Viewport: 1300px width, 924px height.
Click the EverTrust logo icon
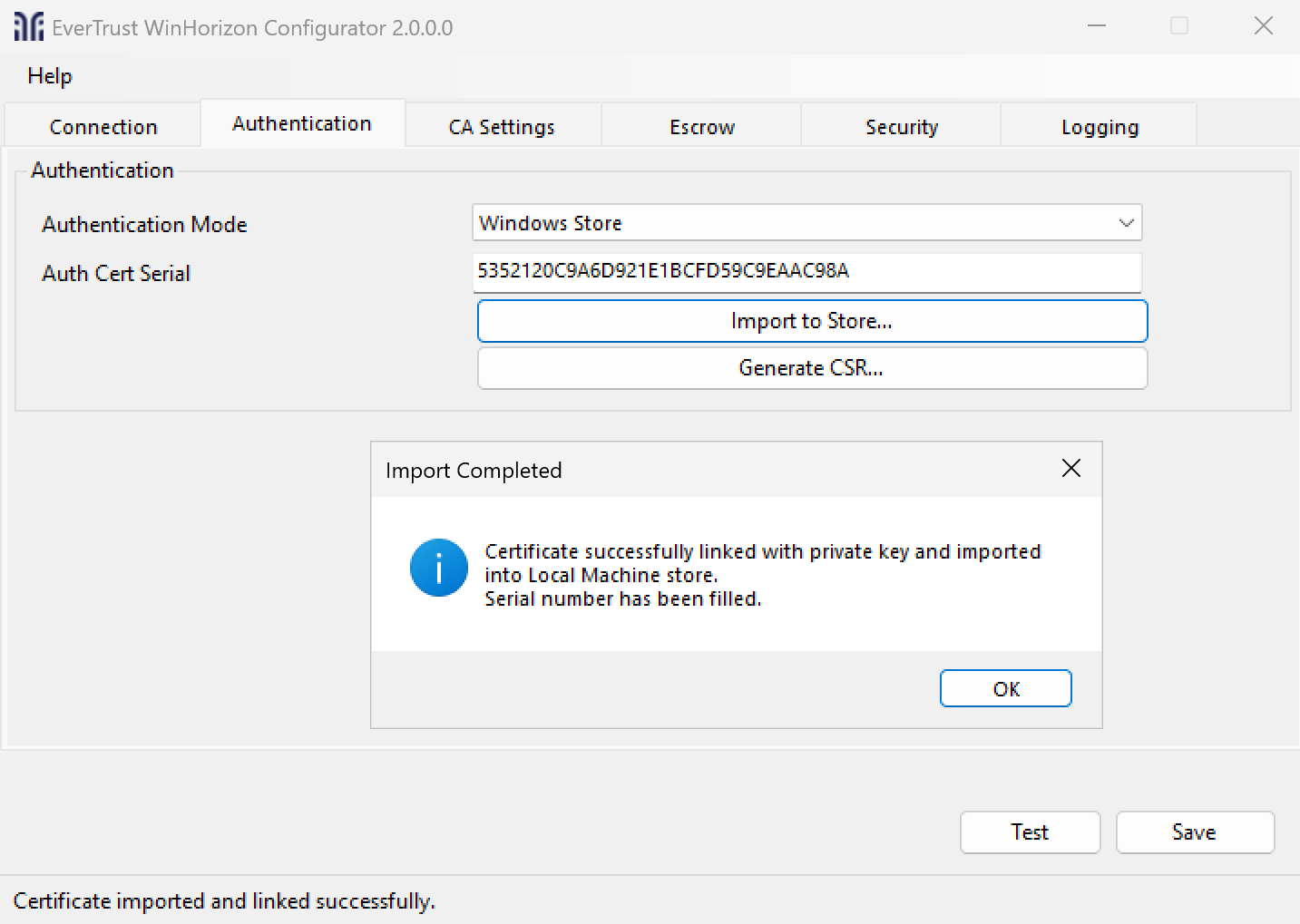(x=28, y=26)
